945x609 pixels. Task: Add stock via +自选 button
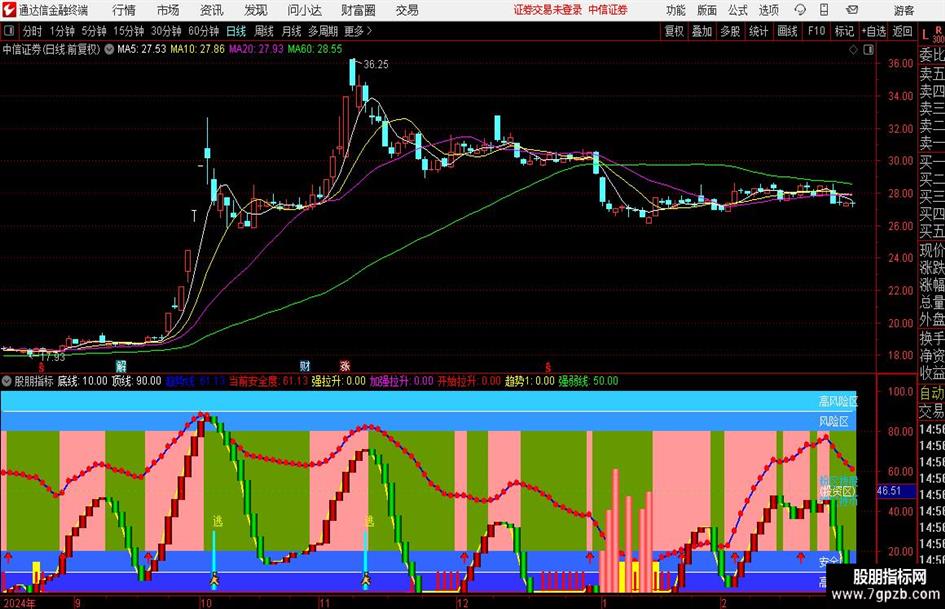(873, 31)
